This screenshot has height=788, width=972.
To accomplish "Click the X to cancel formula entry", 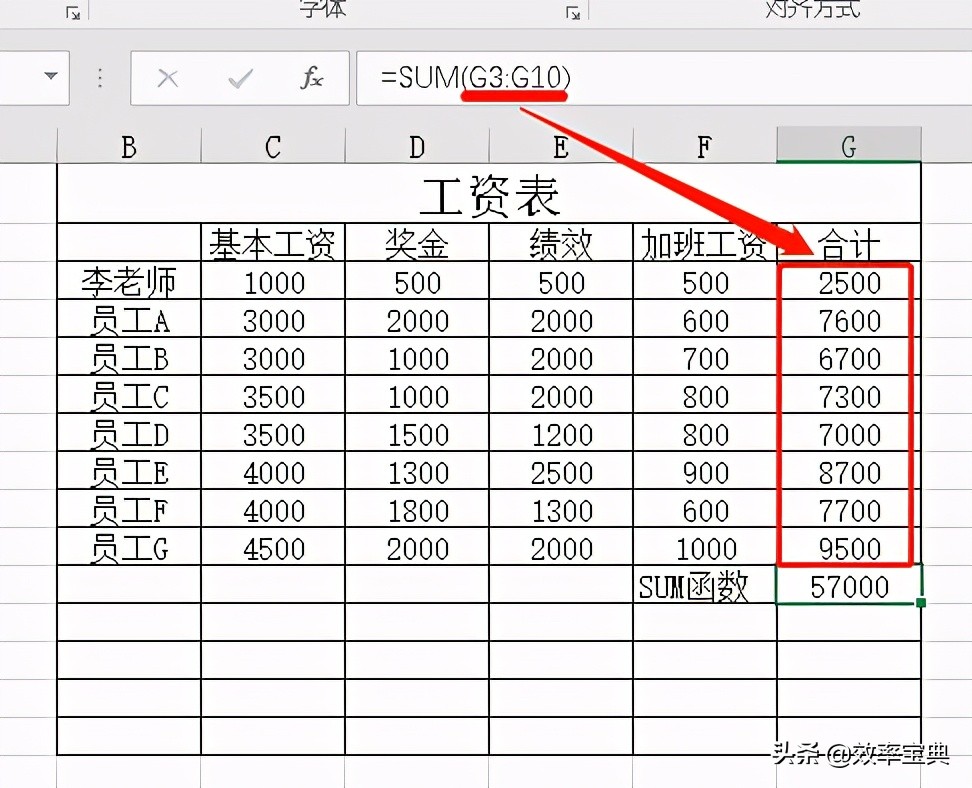I will [168, 78].
